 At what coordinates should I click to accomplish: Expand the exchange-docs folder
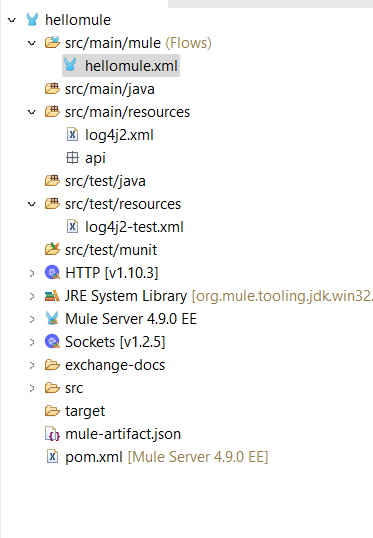click(32, 365)
